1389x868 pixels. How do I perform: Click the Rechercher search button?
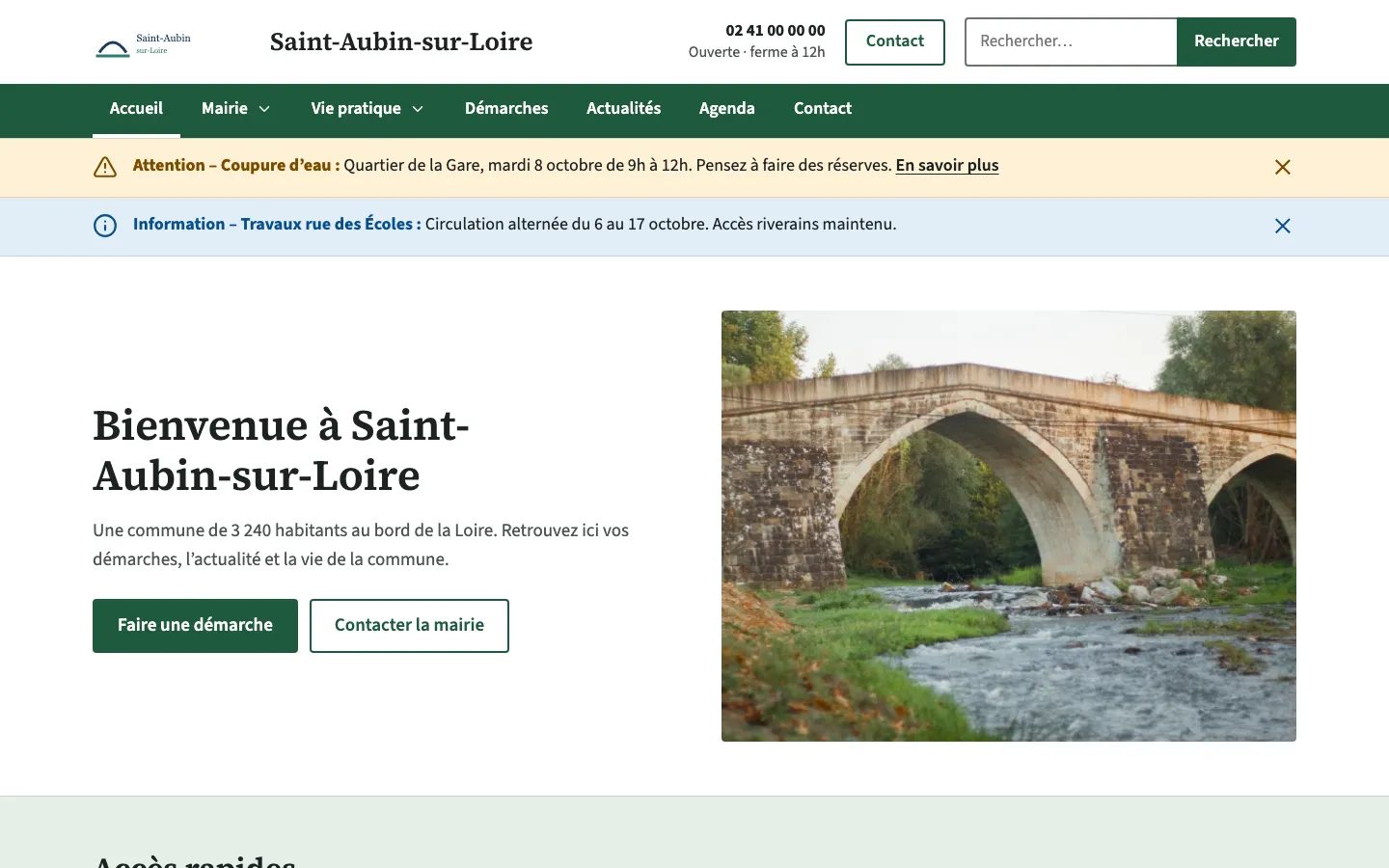pyautogui.click(x=1237, y=41)
